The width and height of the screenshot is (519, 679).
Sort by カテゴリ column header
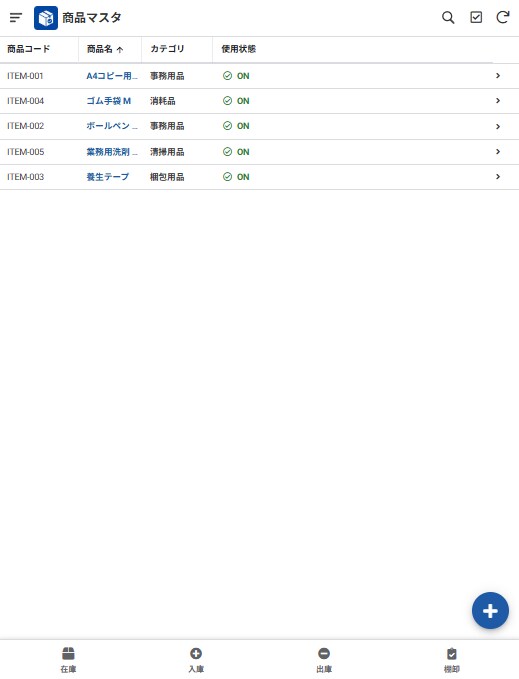167,49
